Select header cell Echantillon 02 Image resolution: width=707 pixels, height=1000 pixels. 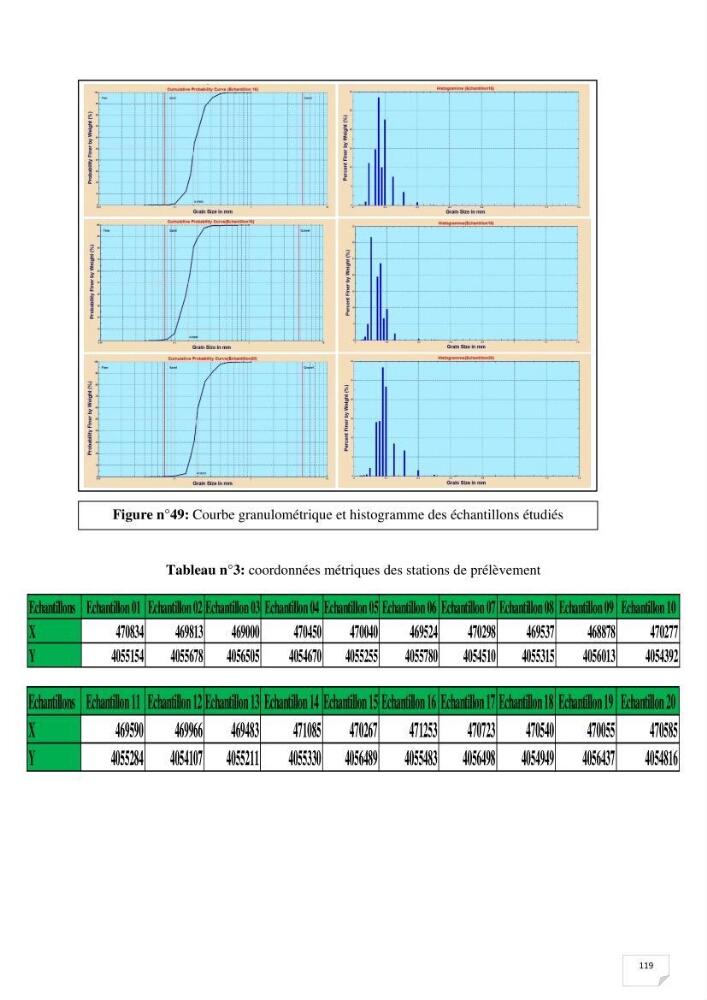tap(175, 607)
